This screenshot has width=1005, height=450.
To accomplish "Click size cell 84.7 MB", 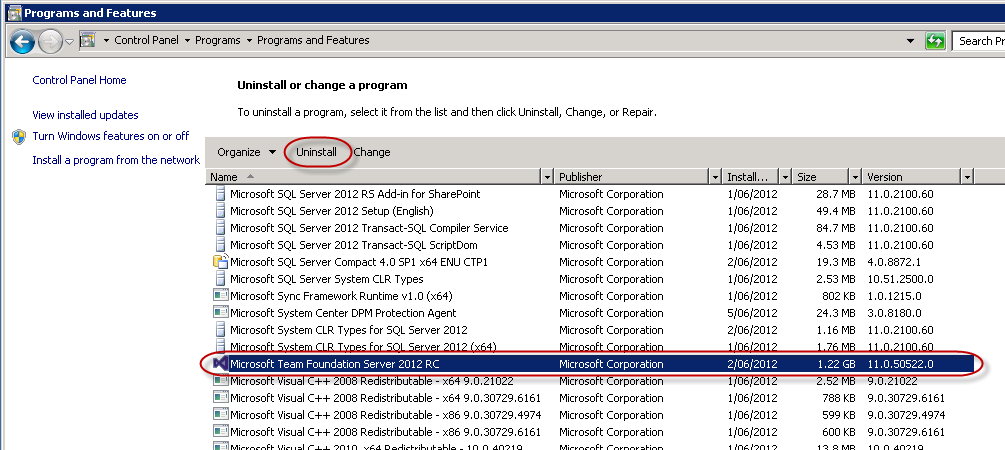I will pos(835,228).
